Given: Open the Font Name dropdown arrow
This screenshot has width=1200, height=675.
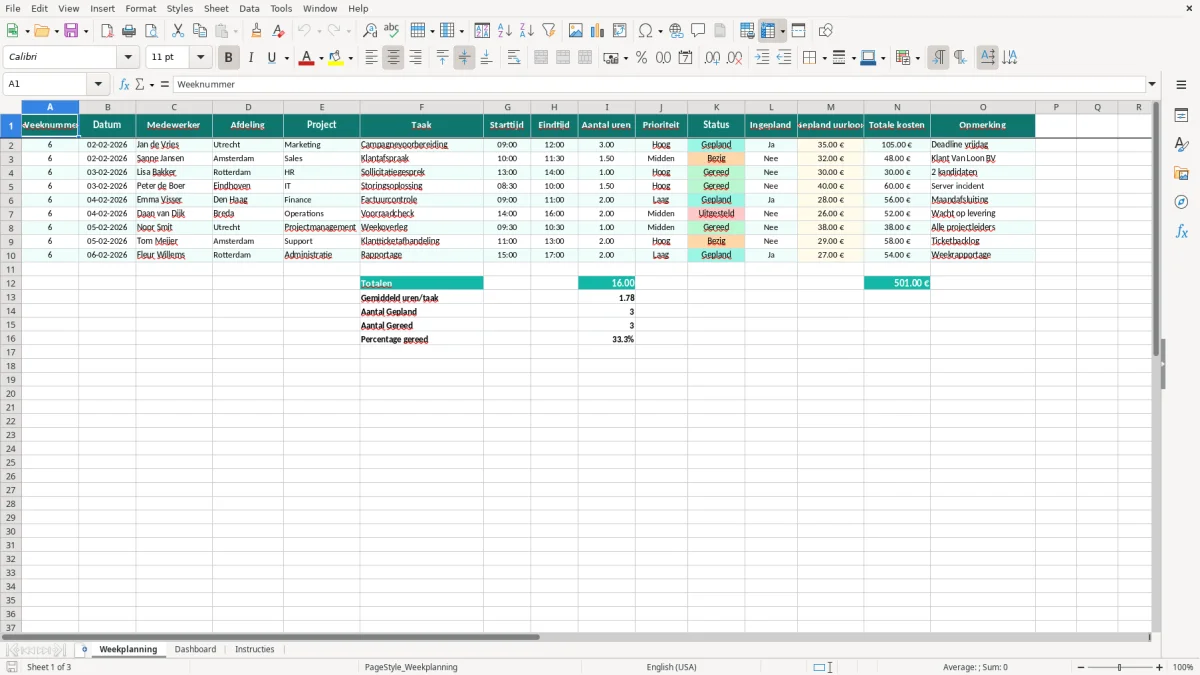Looking at the screenshot, I should point(128,58).
